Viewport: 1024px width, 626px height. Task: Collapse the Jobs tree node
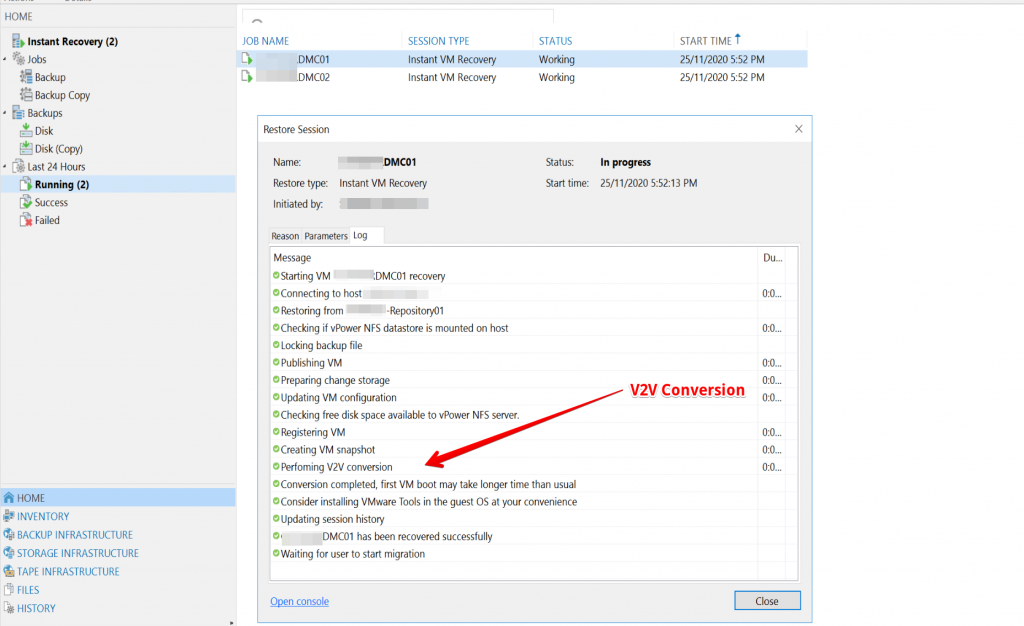click(5, 59)
